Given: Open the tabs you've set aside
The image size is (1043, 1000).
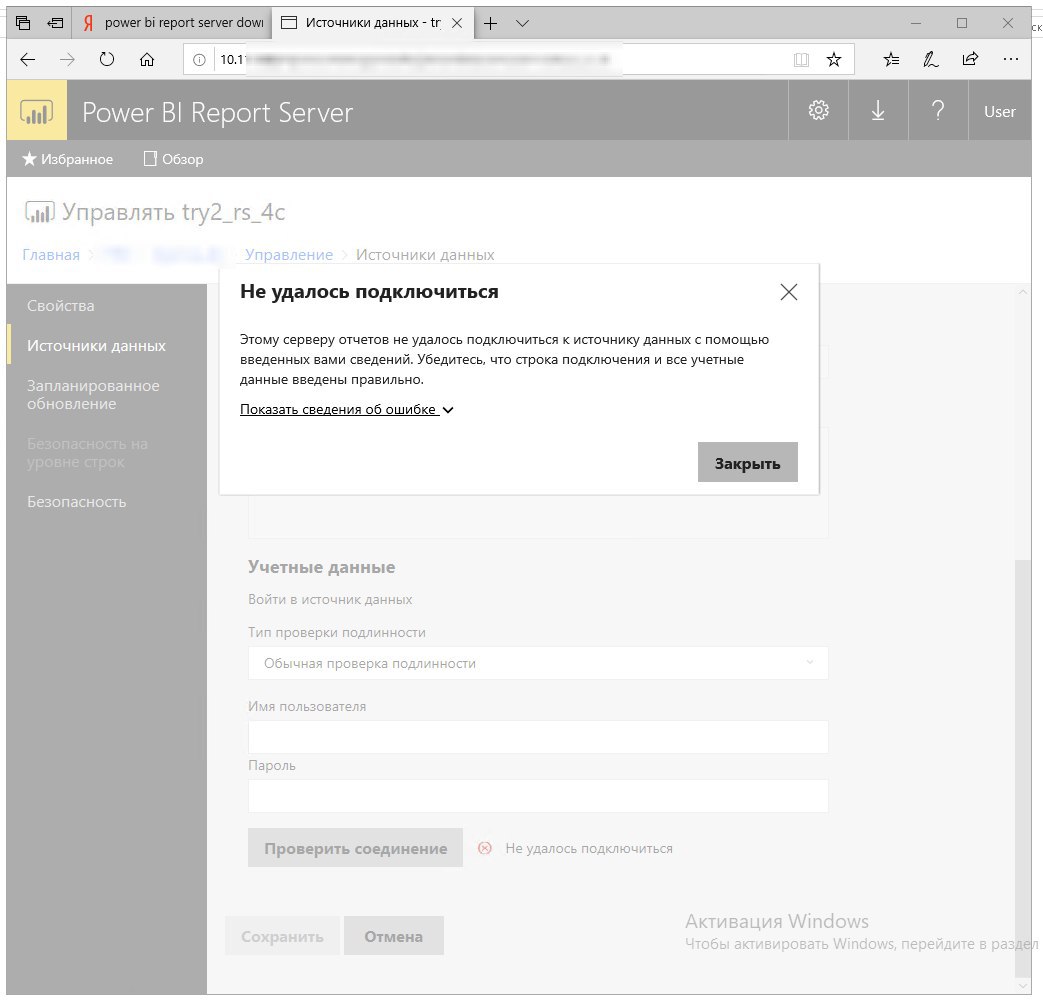Looking at the screenshot, I should [x=23, y=23].
